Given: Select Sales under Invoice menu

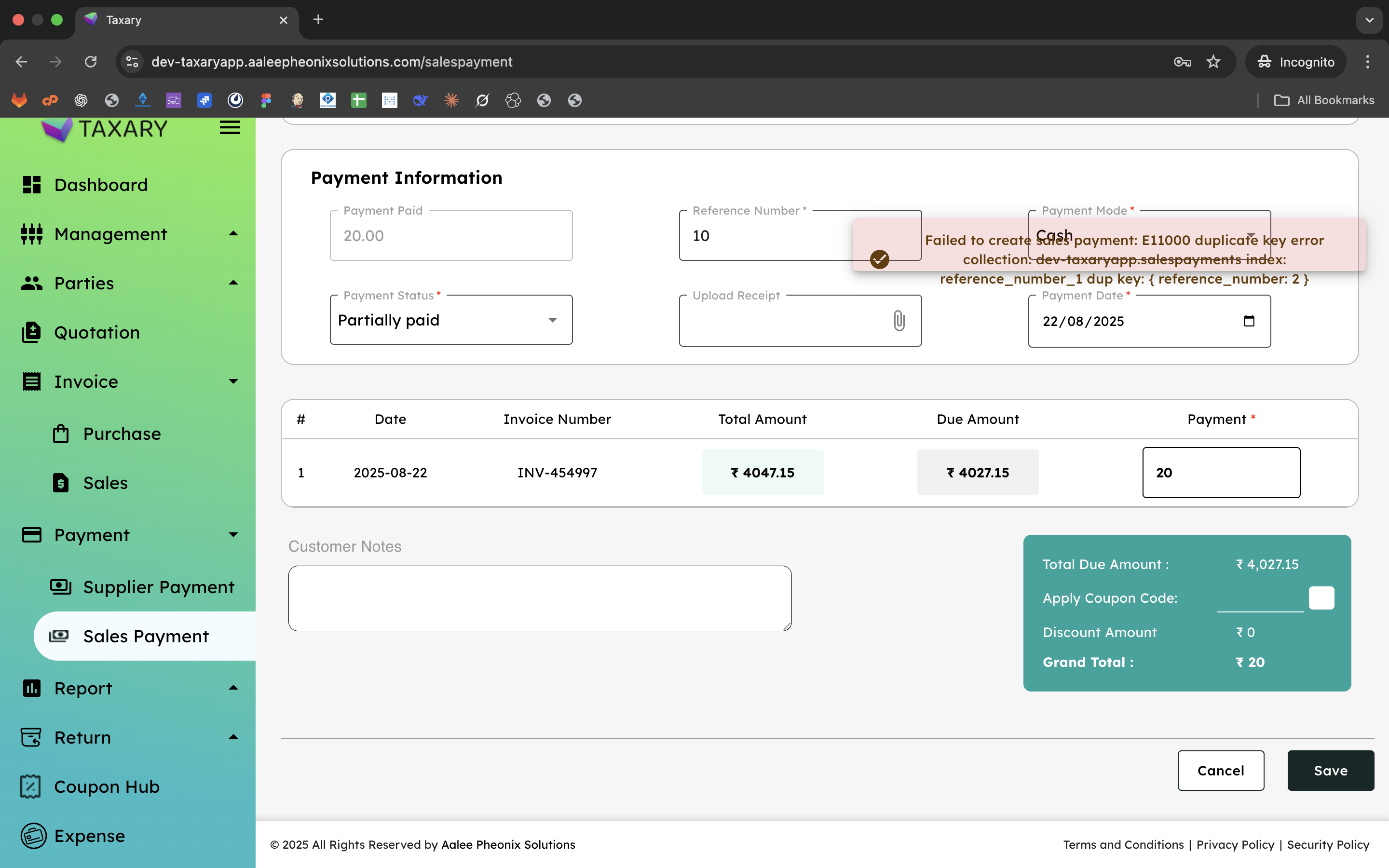Looking at the screenshot, I should (105, 483).
